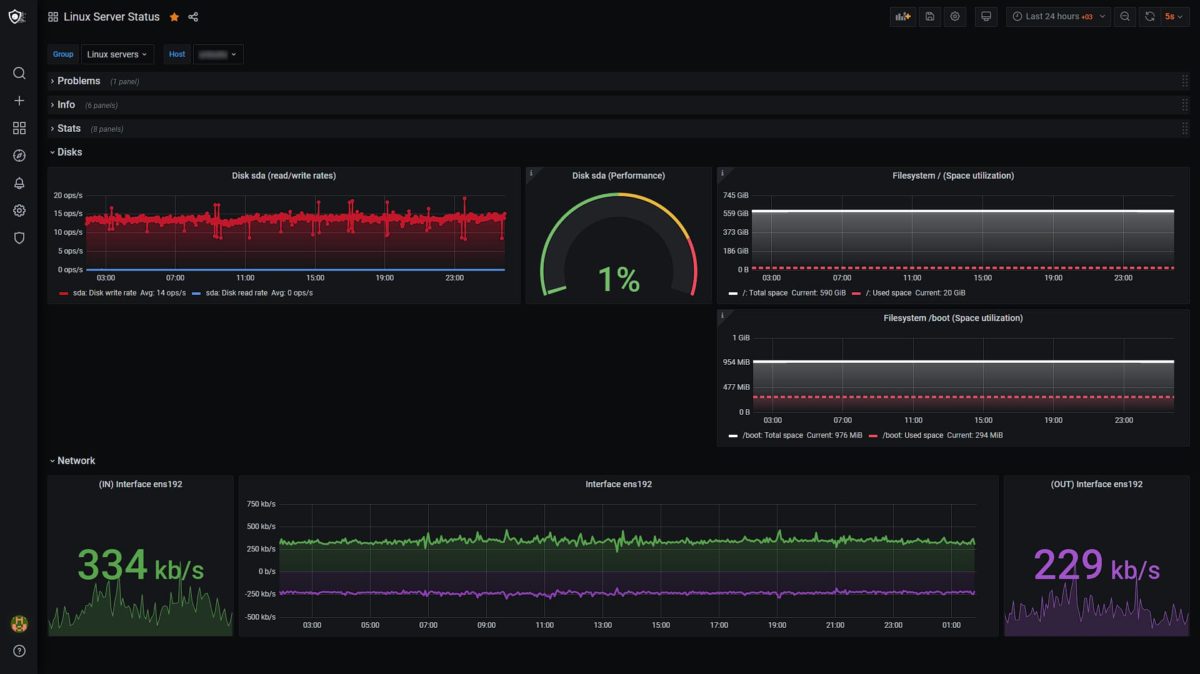The width and height of the screenshot is (1200, 674).
Task: Expand the Problems row
Action: pyautogui.click(x=78, y=81)
